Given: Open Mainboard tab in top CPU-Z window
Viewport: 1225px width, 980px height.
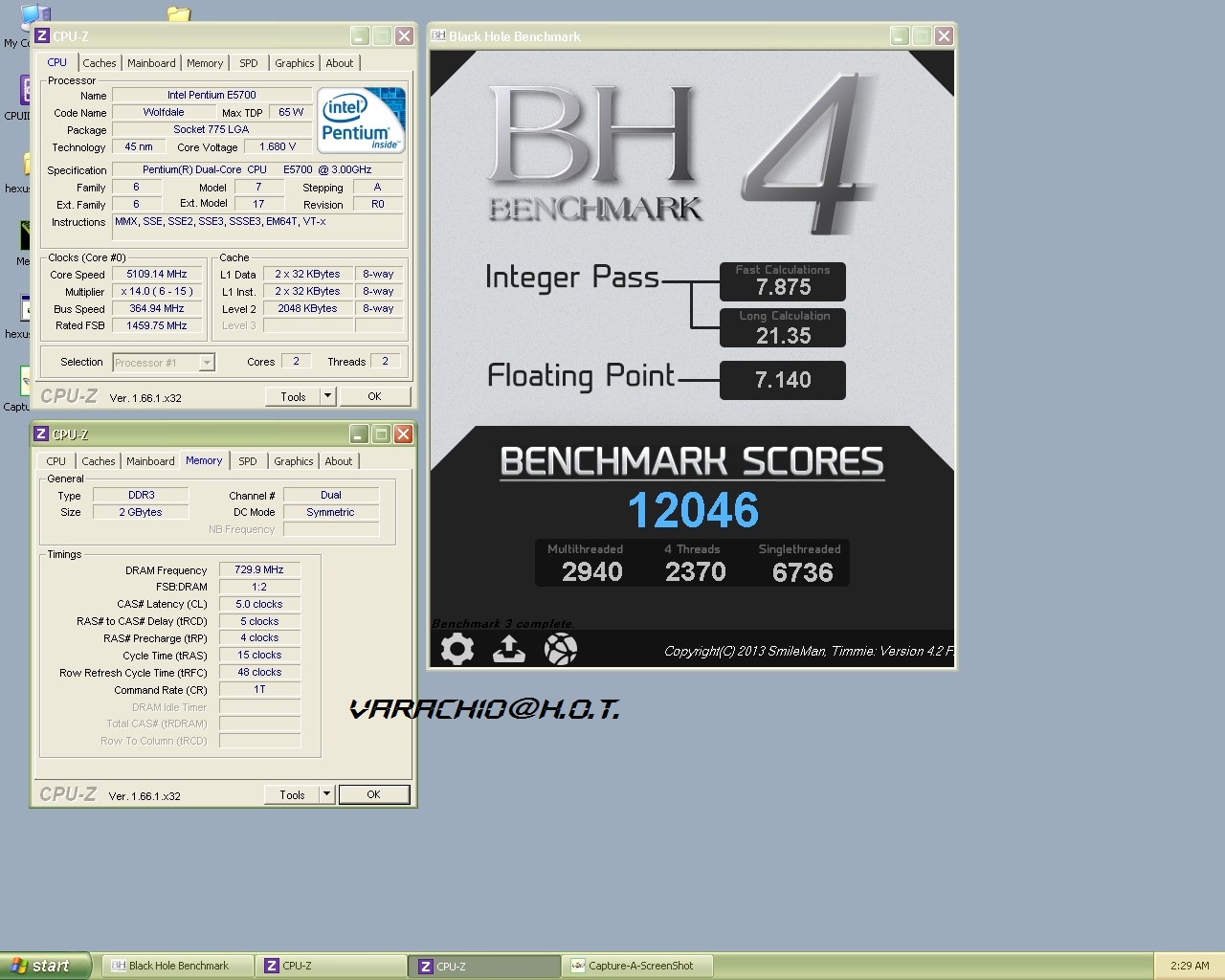Looking at the screenshot, I should point(151,63).
